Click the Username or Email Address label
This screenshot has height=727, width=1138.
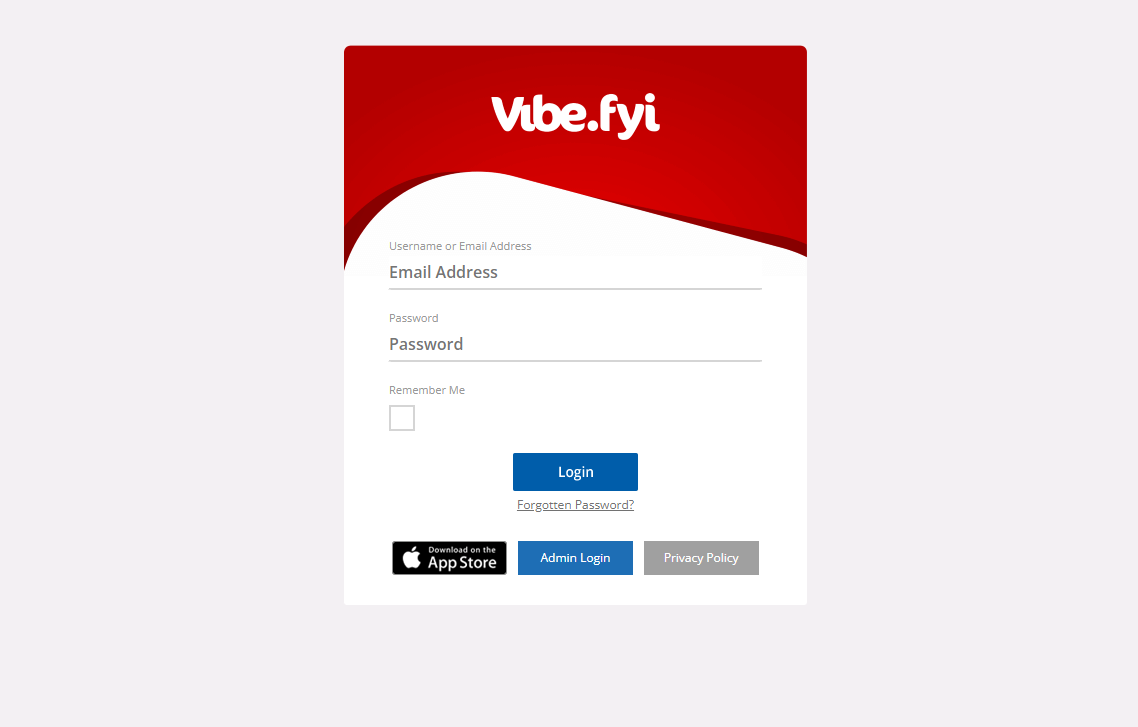tap(460, 246)
